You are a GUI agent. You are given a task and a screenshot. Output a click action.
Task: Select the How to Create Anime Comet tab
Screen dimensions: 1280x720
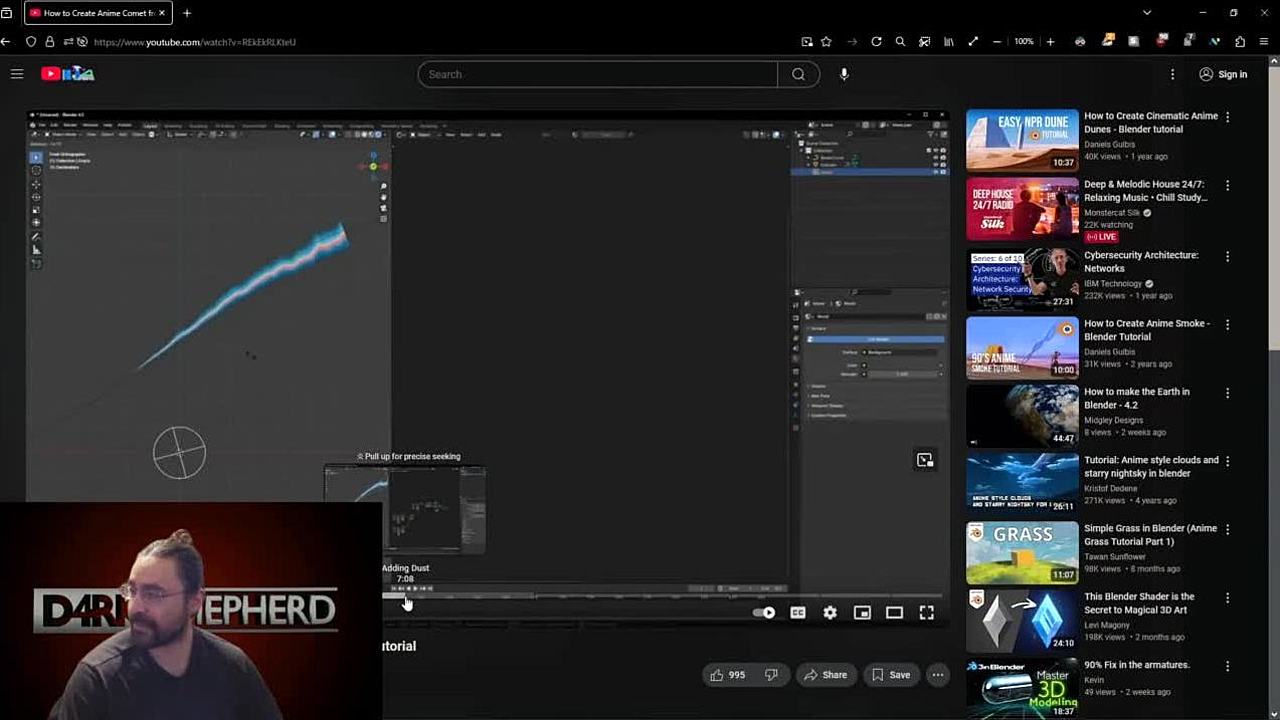pyautogui.click(x=97, y=13)
